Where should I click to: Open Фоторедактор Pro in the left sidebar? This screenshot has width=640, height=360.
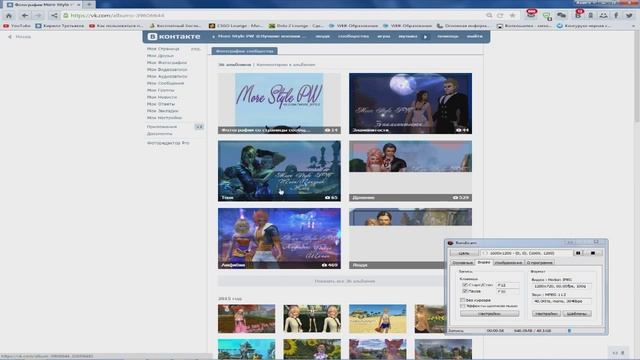tap(168, 143)
